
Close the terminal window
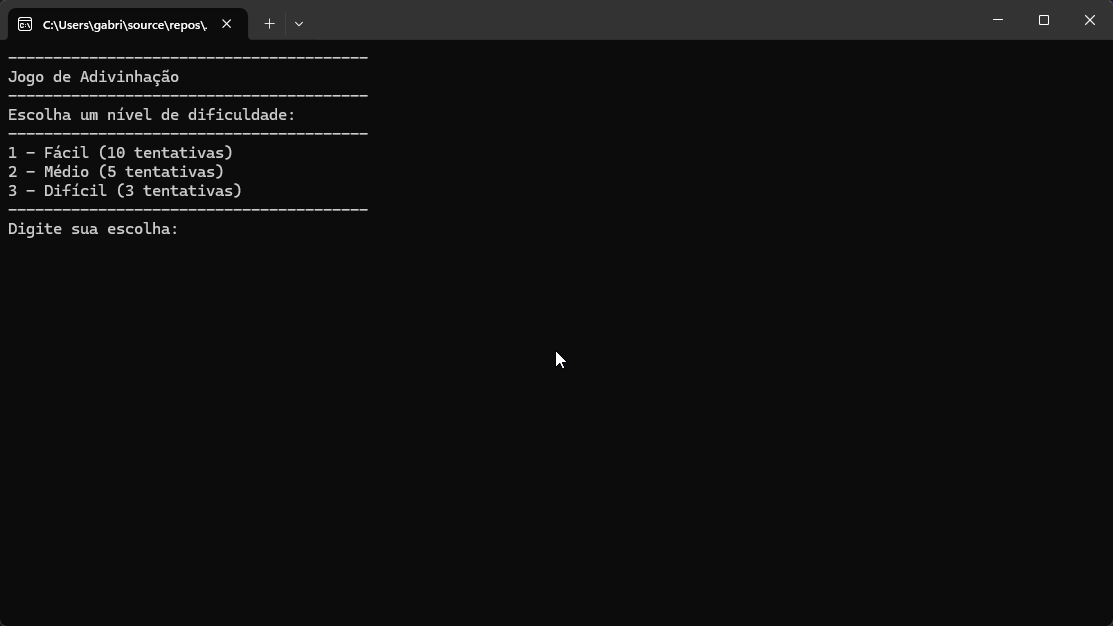[x=1090, y=20]
